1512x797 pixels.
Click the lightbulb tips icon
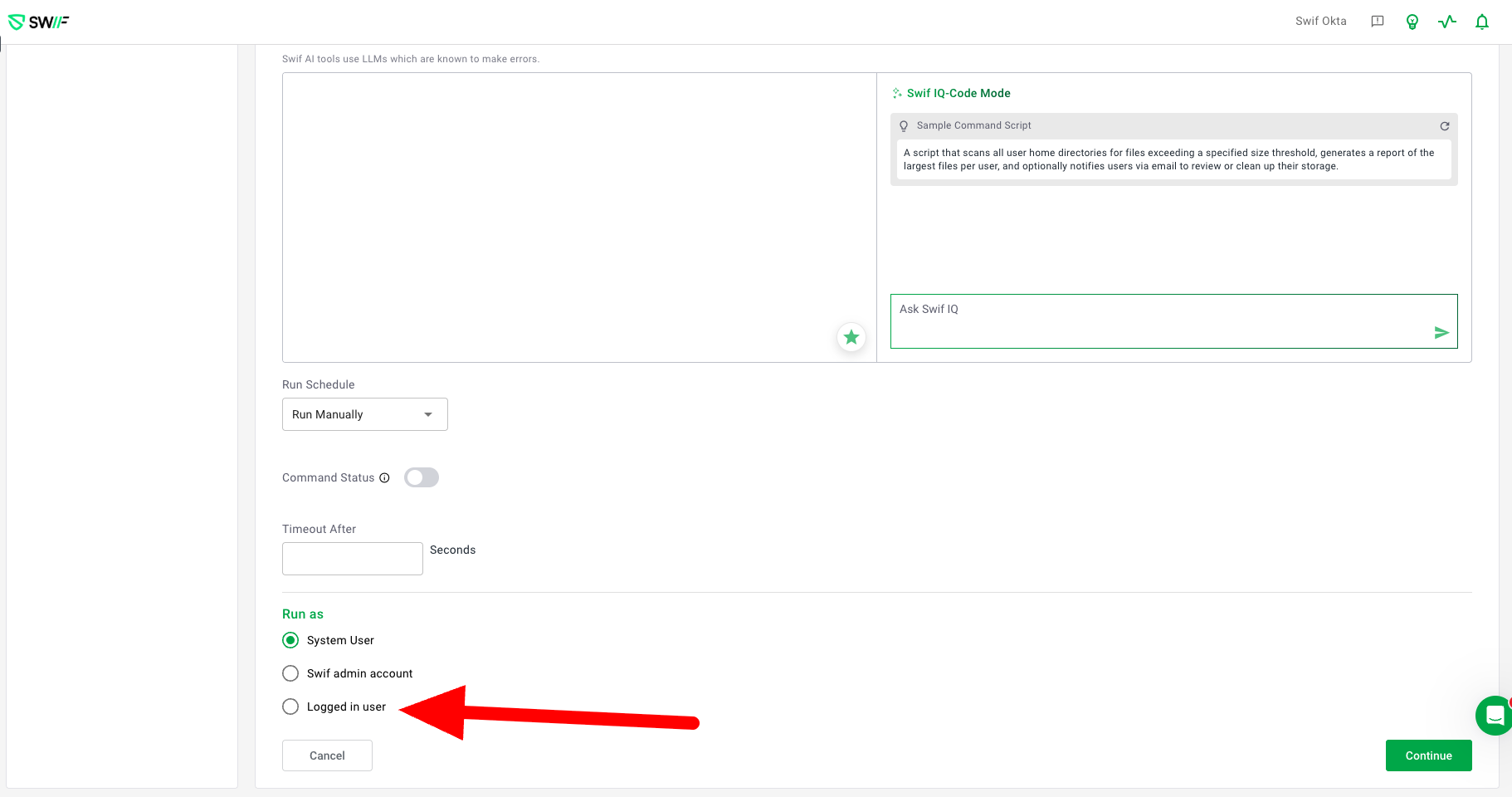click(x=1412, y=22)
